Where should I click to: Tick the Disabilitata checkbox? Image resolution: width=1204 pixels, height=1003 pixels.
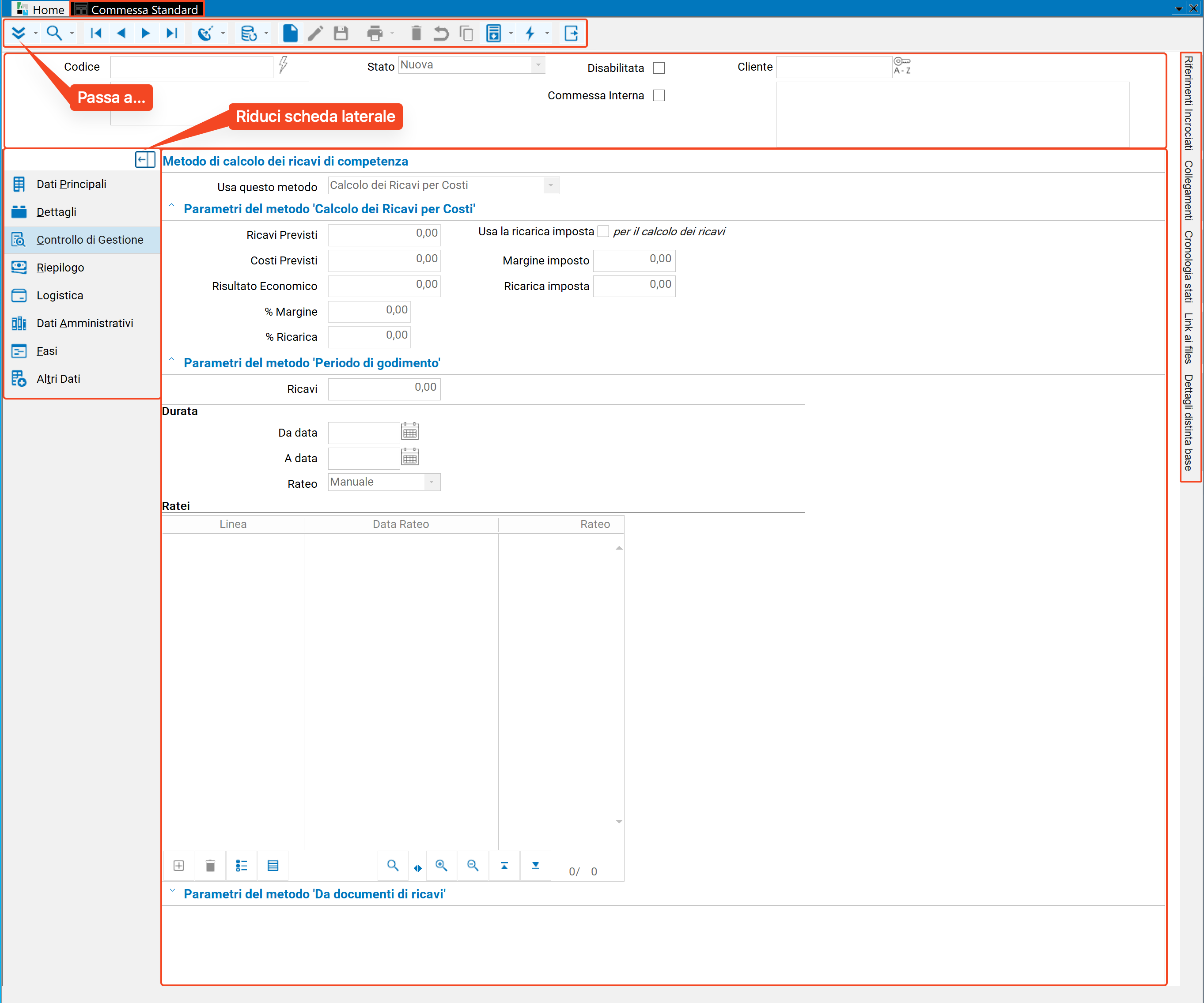pos(659,68)
